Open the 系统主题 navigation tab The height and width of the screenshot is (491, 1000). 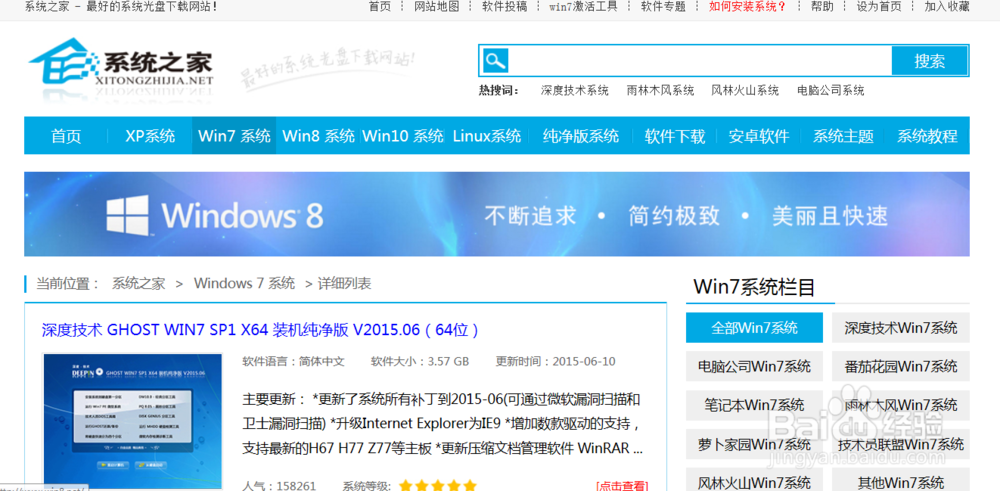point(843,136)
